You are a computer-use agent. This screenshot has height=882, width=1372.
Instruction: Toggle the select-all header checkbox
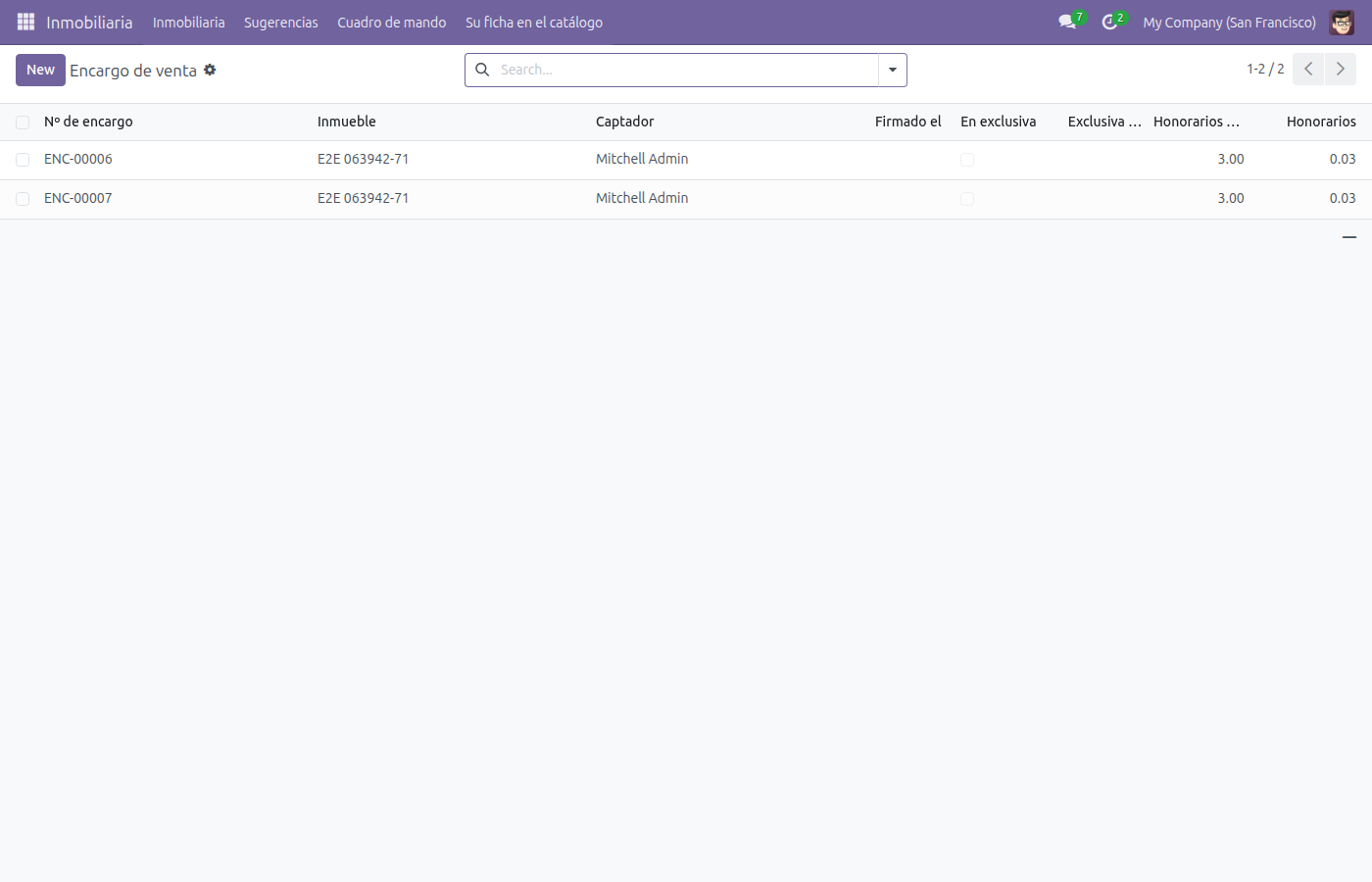[x=23, y=122]
